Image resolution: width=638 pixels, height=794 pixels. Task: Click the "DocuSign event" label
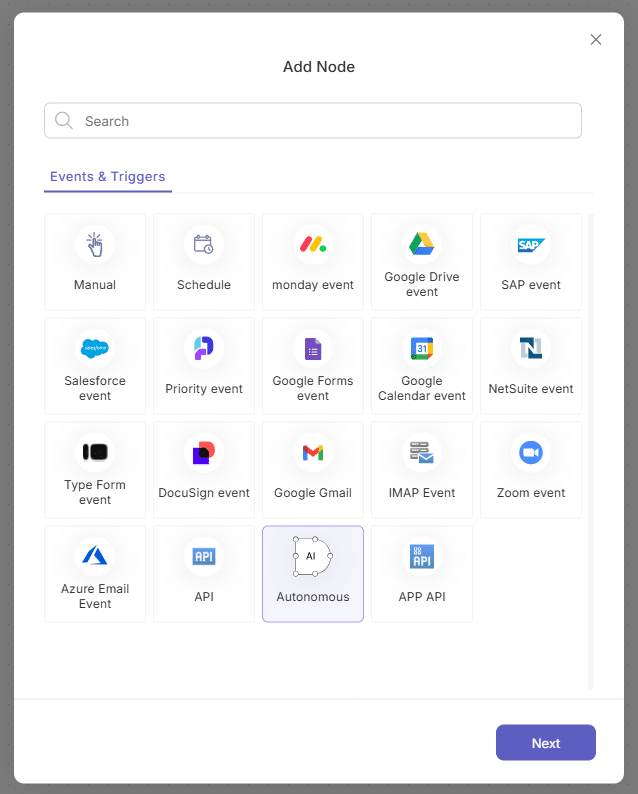point(204,493)
